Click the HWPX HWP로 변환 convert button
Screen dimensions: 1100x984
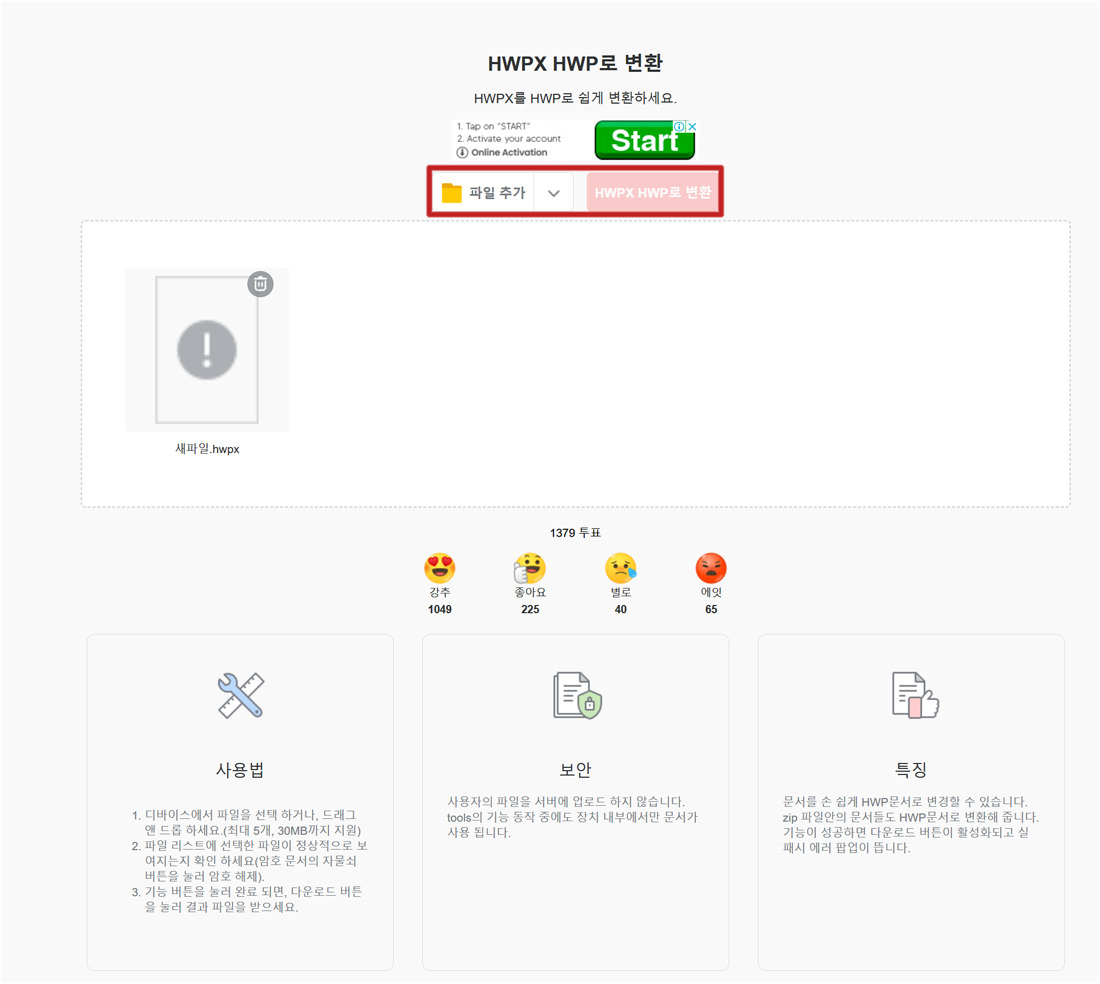652,192
